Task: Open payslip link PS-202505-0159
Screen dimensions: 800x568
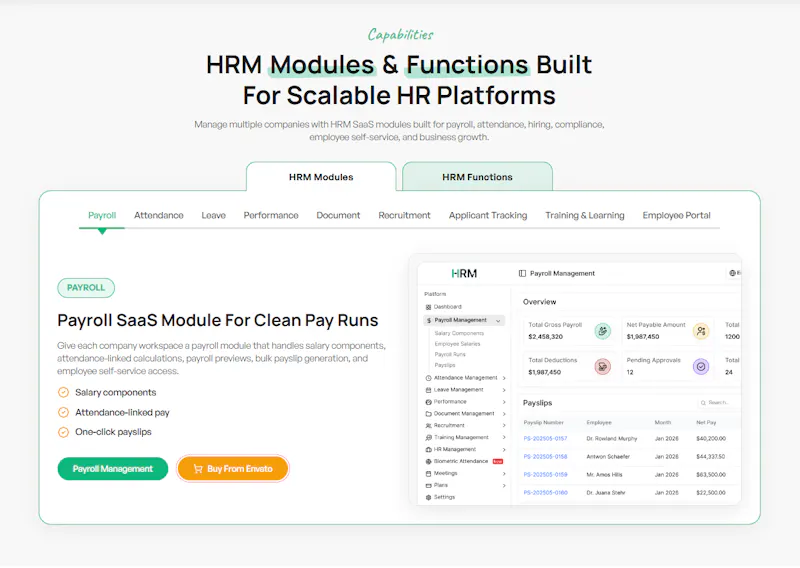Action: 545,475
